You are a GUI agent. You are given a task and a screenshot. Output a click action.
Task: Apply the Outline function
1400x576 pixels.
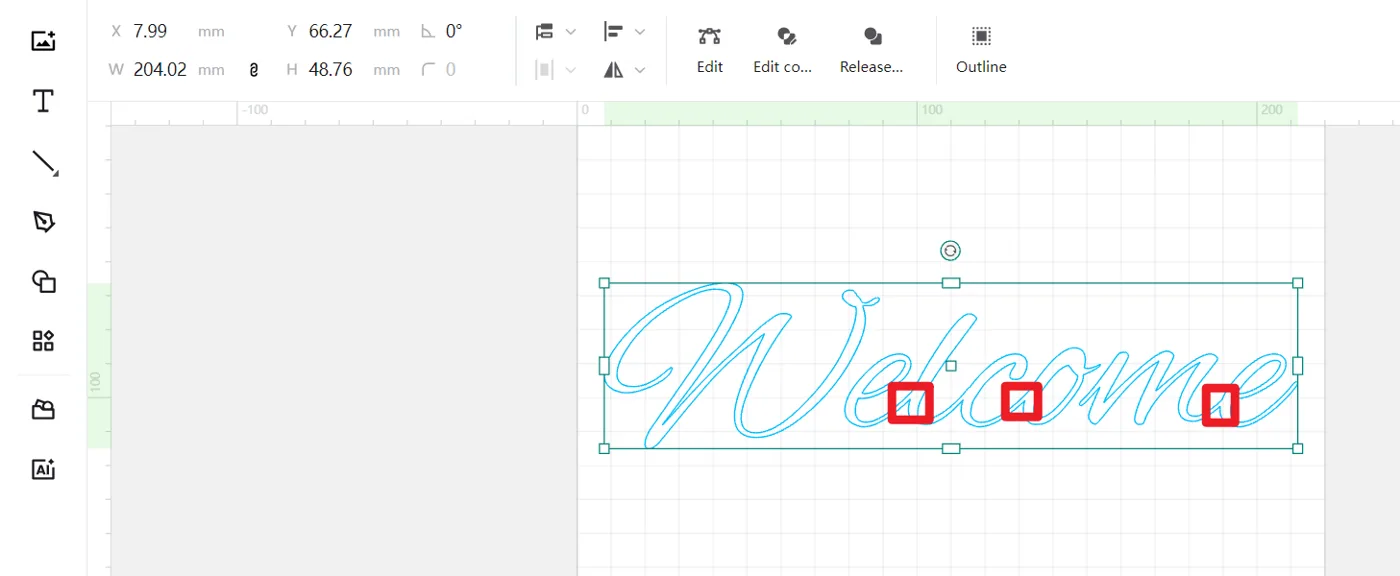(981, 49)
